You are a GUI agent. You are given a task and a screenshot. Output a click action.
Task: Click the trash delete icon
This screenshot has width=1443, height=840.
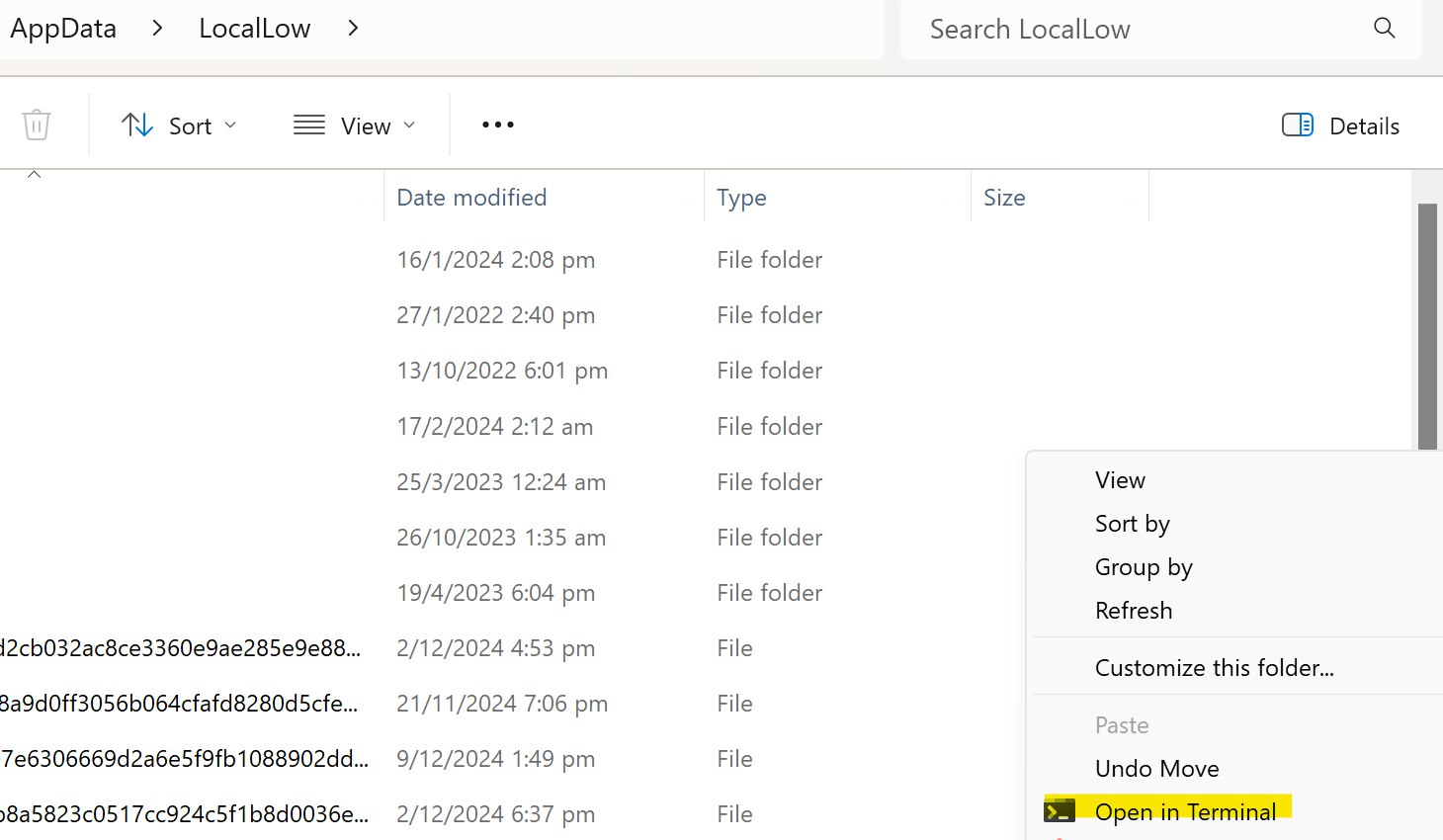point(37,126)
